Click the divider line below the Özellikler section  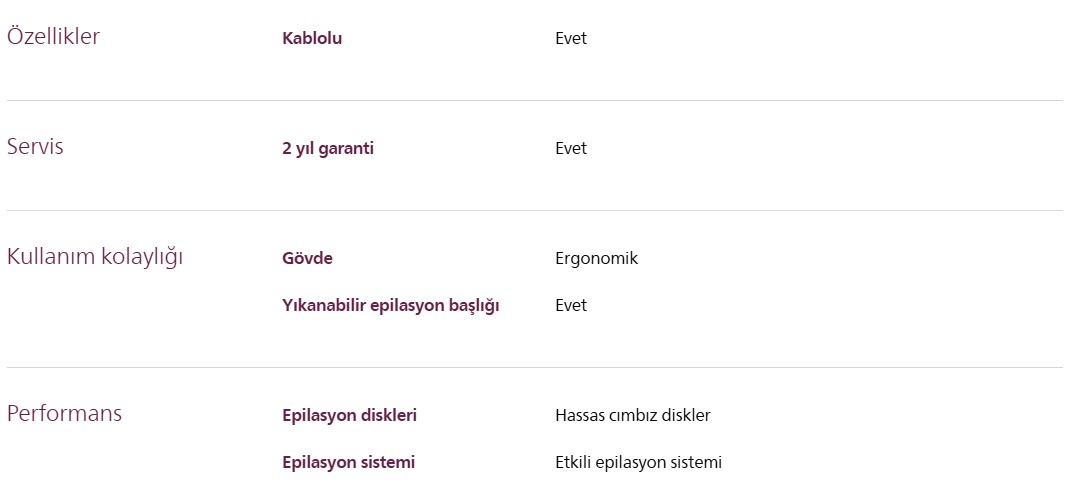[534, 101]
